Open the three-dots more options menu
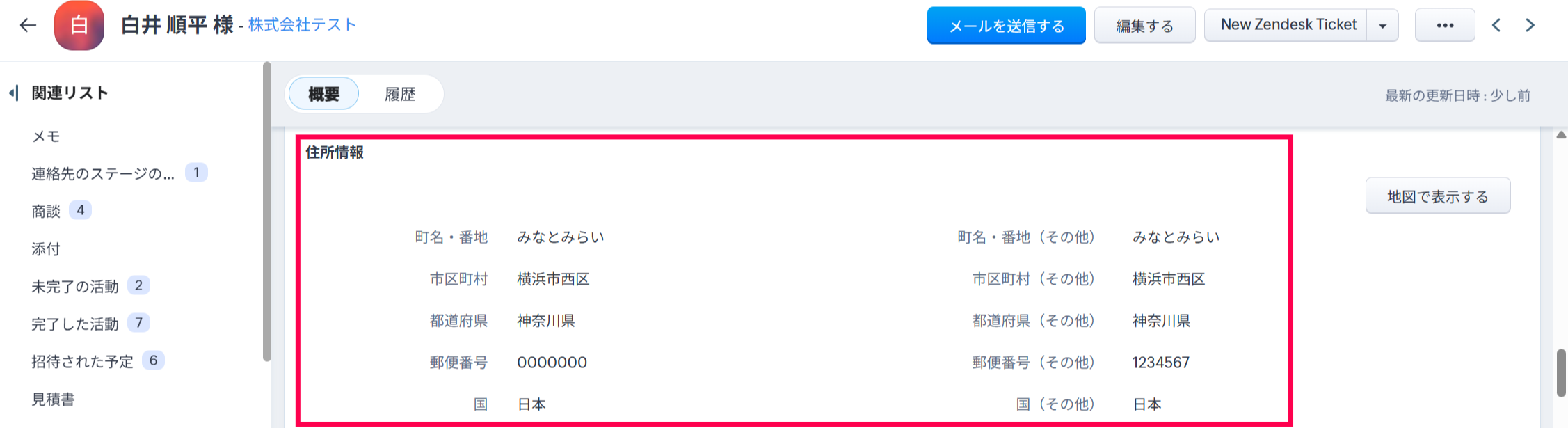This screenshot has width=1568, height=428. (x=1445, y=26)
